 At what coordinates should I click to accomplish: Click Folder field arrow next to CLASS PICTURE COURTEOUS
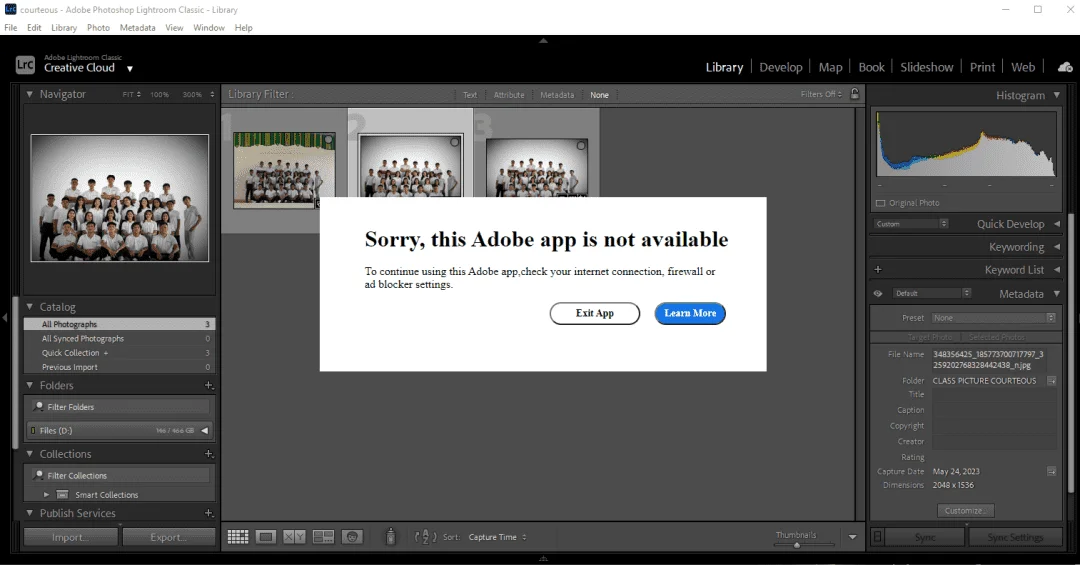click(1052, 380)
